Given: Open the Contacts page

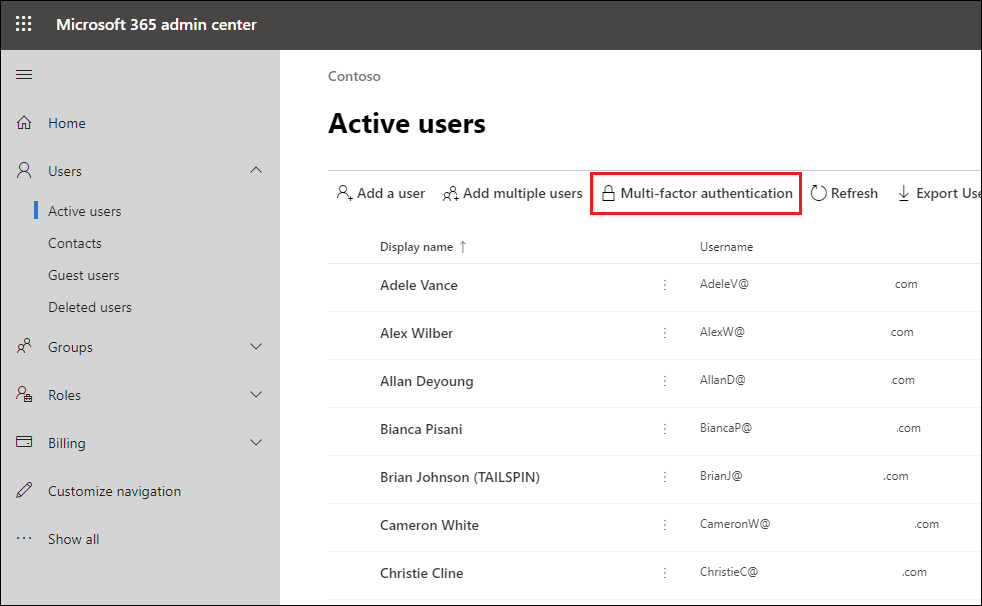Looking at the screenshot, I should [x=75, y=243].
